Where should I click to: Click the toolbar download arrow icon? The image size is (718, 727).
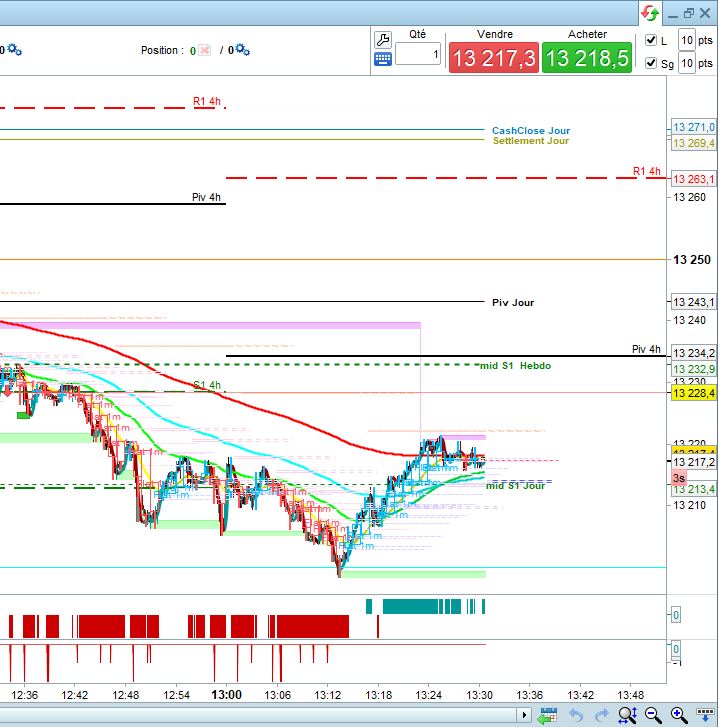[x=705, y=715]
